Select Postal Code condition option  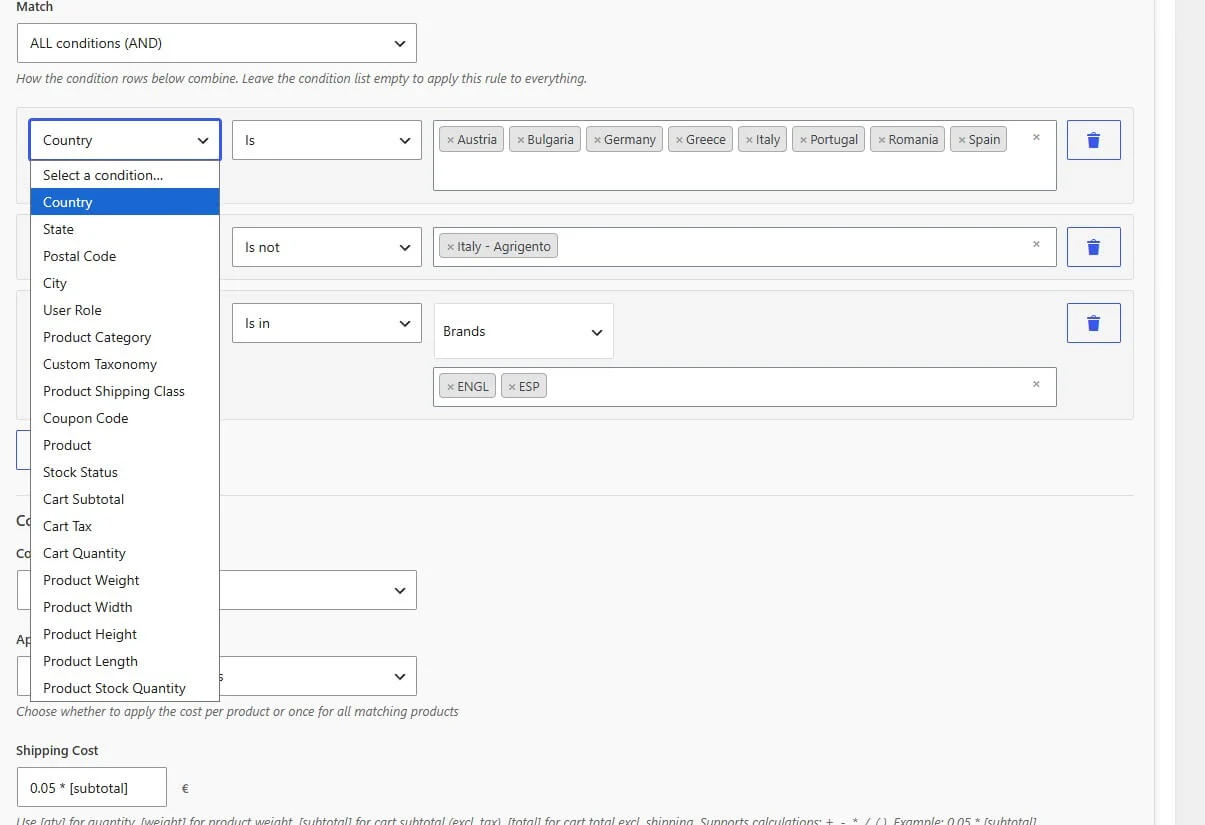click(125, 256)
